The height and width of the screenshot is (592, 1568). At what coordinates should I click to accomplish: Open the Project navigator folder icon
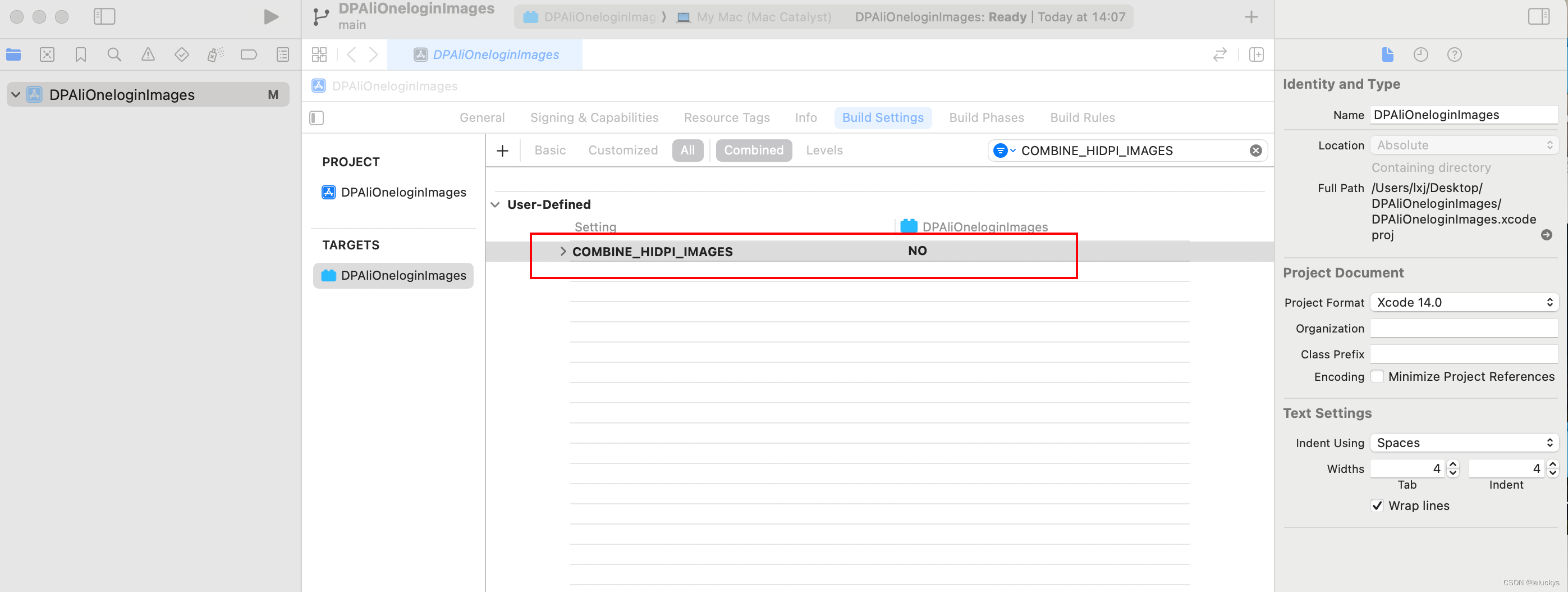pyautogui.click(x=13, y=55)
